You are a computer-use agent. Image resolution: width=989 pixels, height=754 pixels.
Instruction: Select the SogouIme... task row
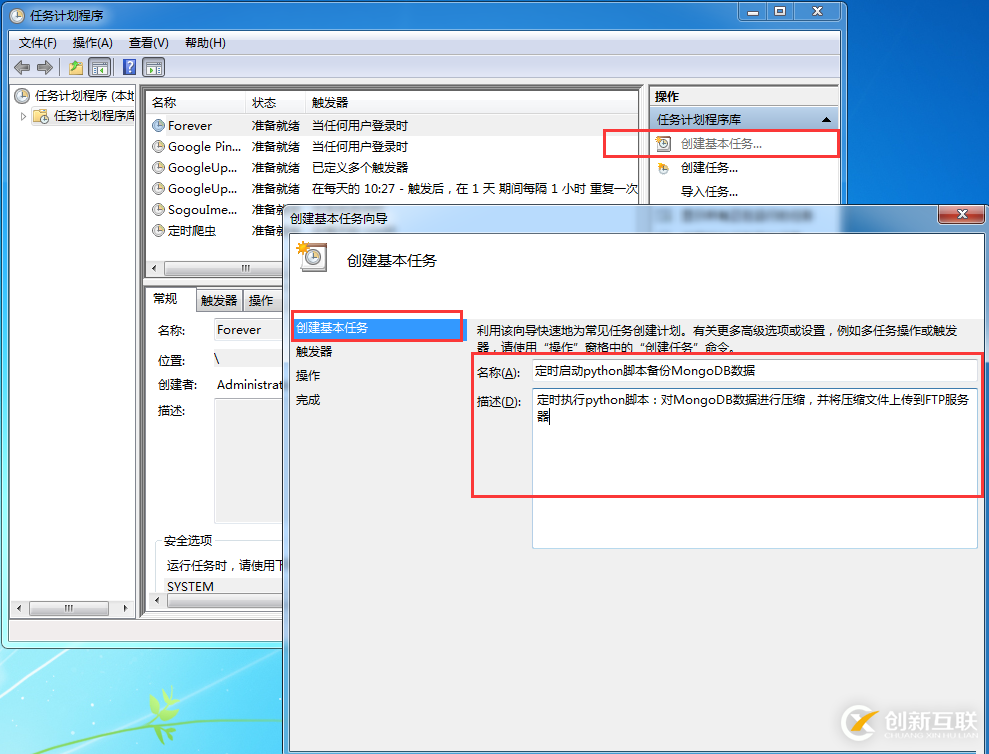(x=216, y=209)
